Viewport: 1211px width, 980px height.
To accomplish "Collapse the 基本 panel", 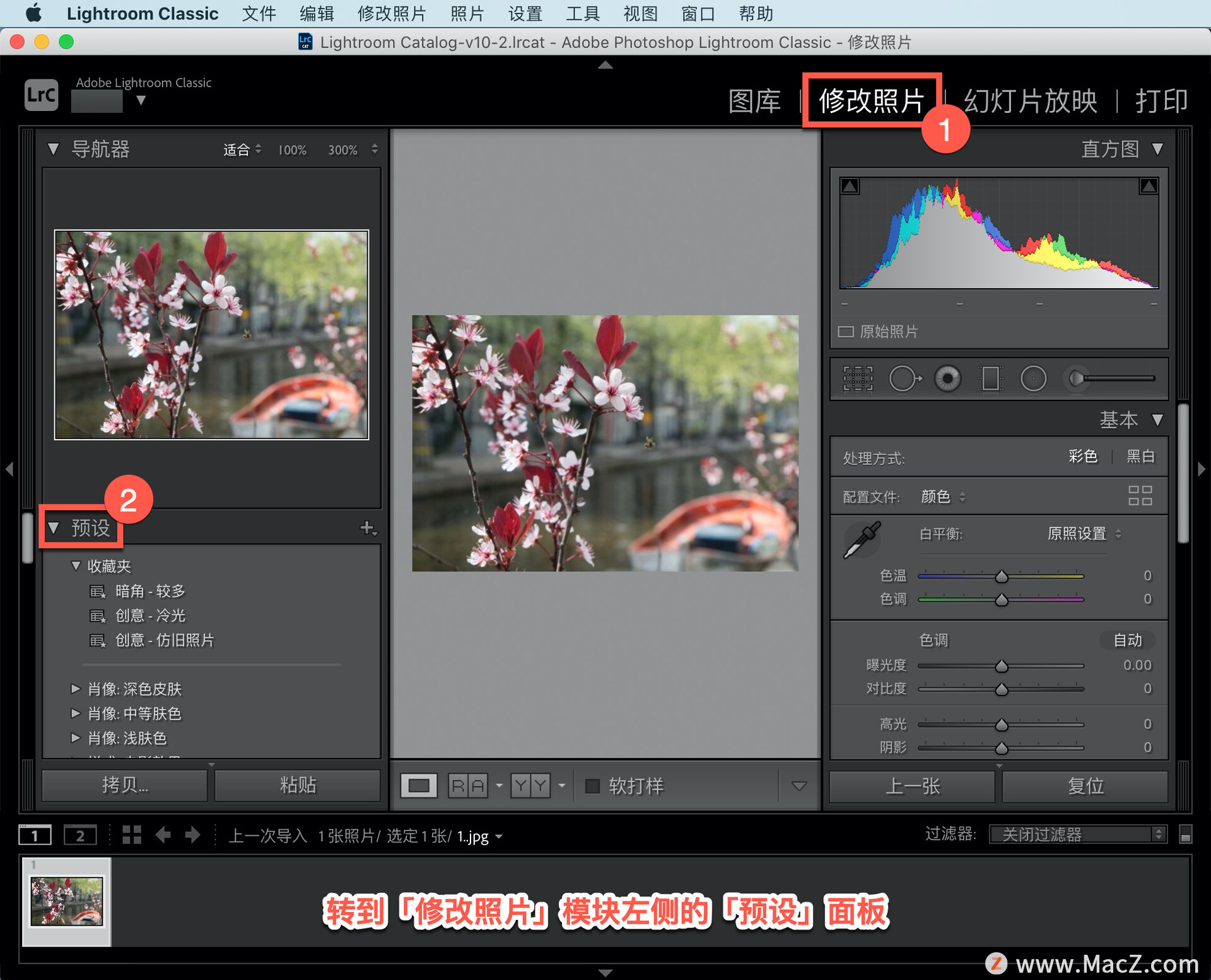I will 1157,420.
